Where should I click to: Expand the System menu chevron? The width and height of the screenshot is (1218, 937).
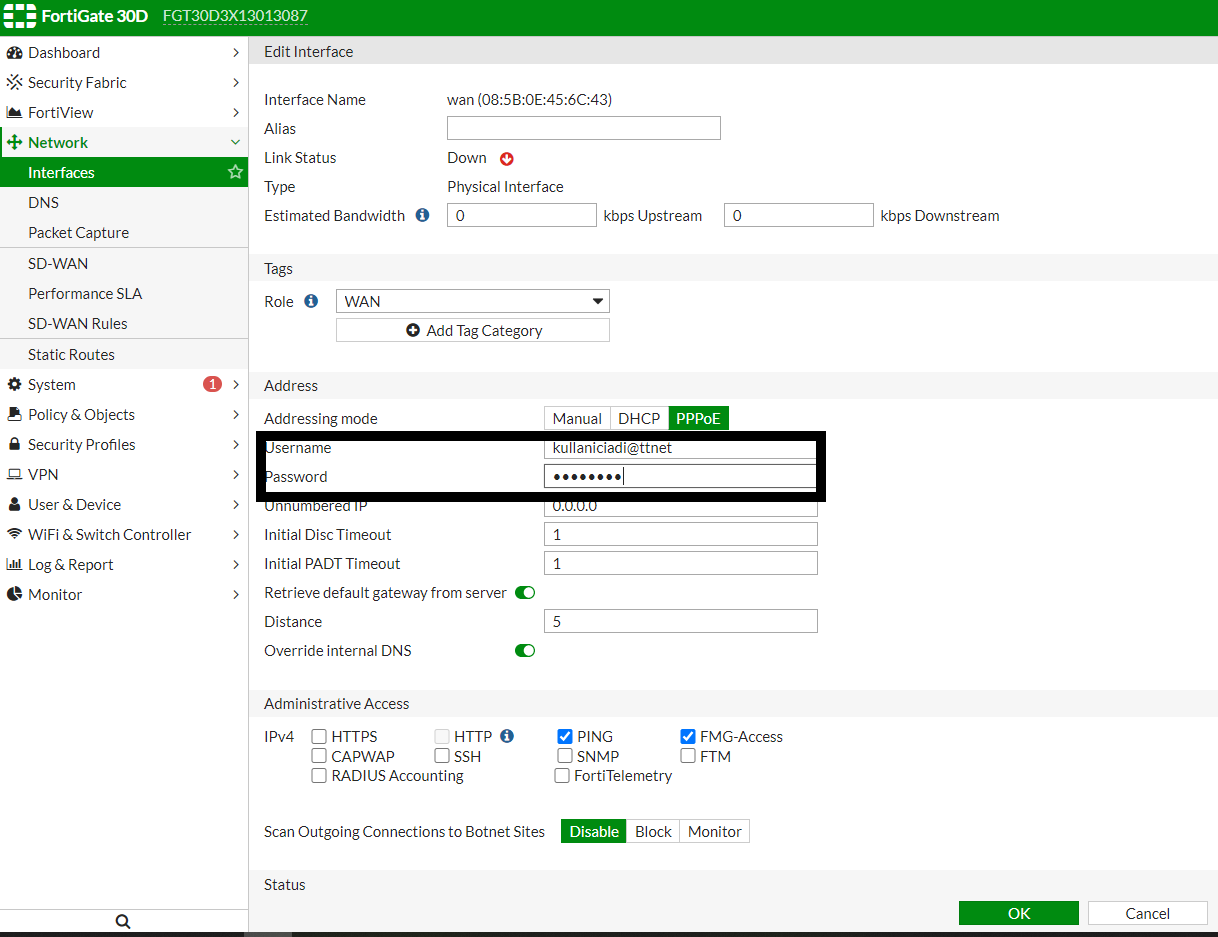tap(235, 385)
